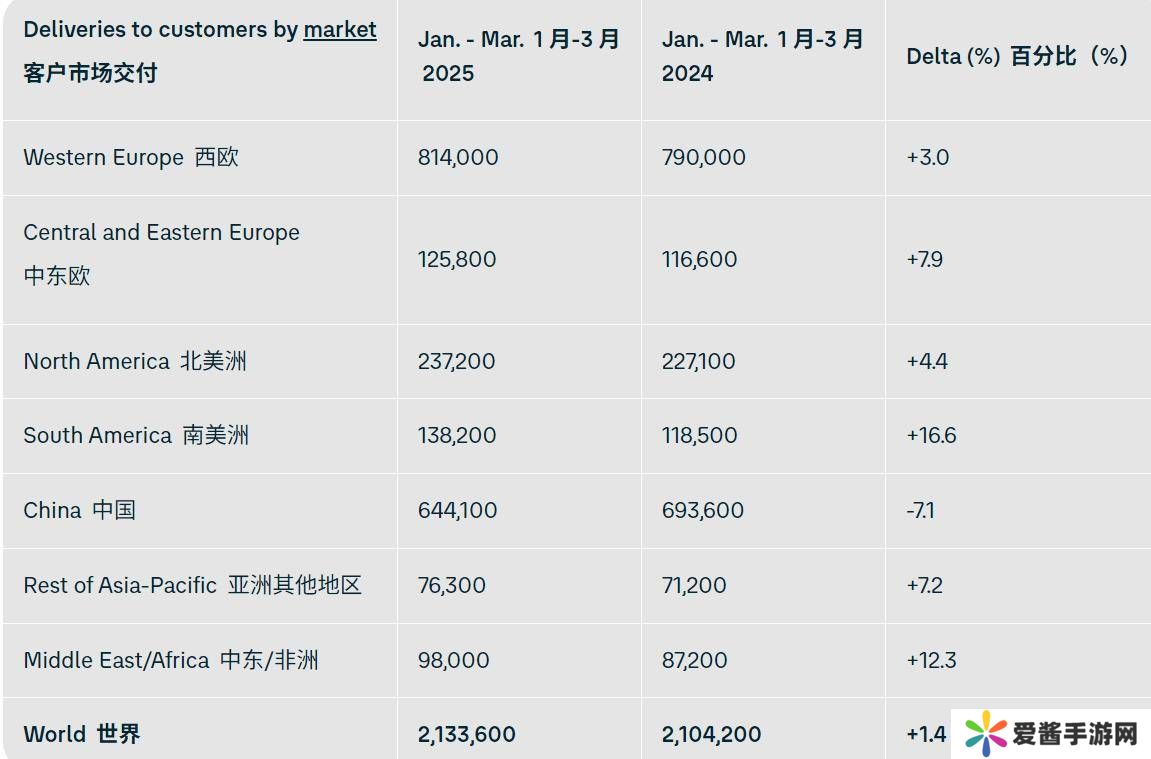Viewport: 1151px width, 759px height.
Task: Click the Jan. - Mar. 2025 column header
Action: 519,56
